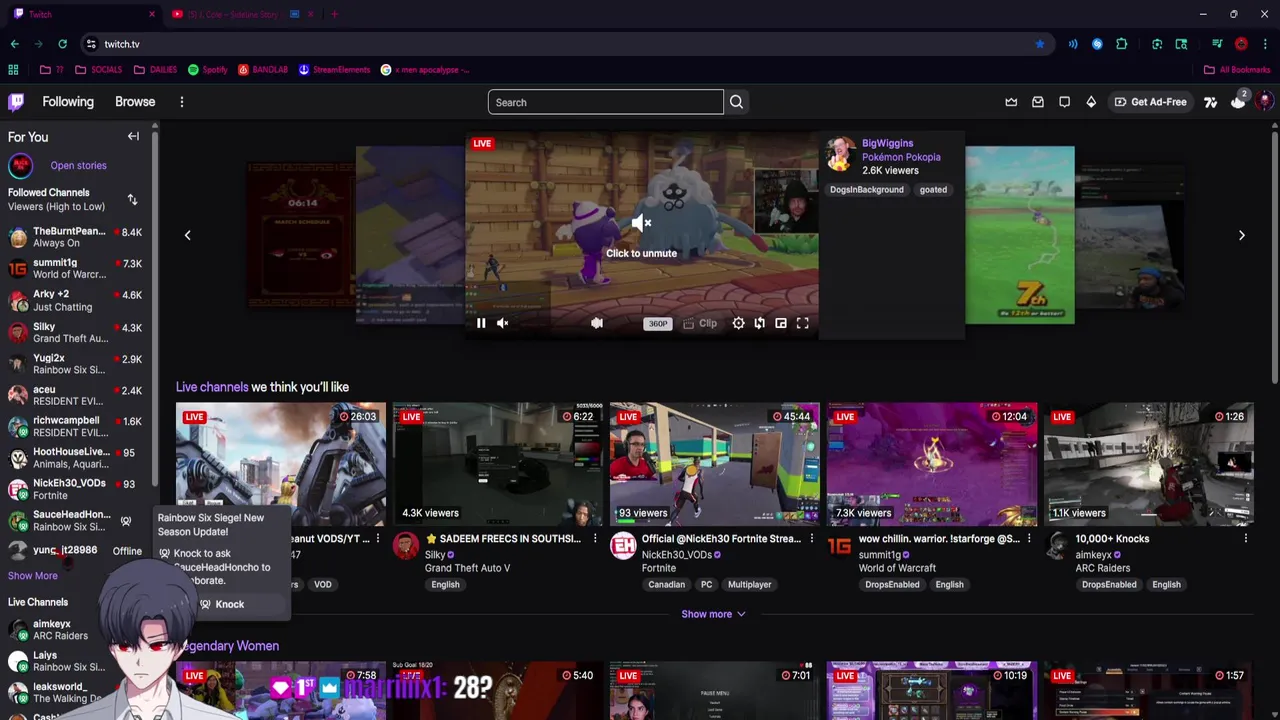This screenshot has height=720, width=1280.
Task: Open the Live channels heading link
Action: tap(212, 387)
